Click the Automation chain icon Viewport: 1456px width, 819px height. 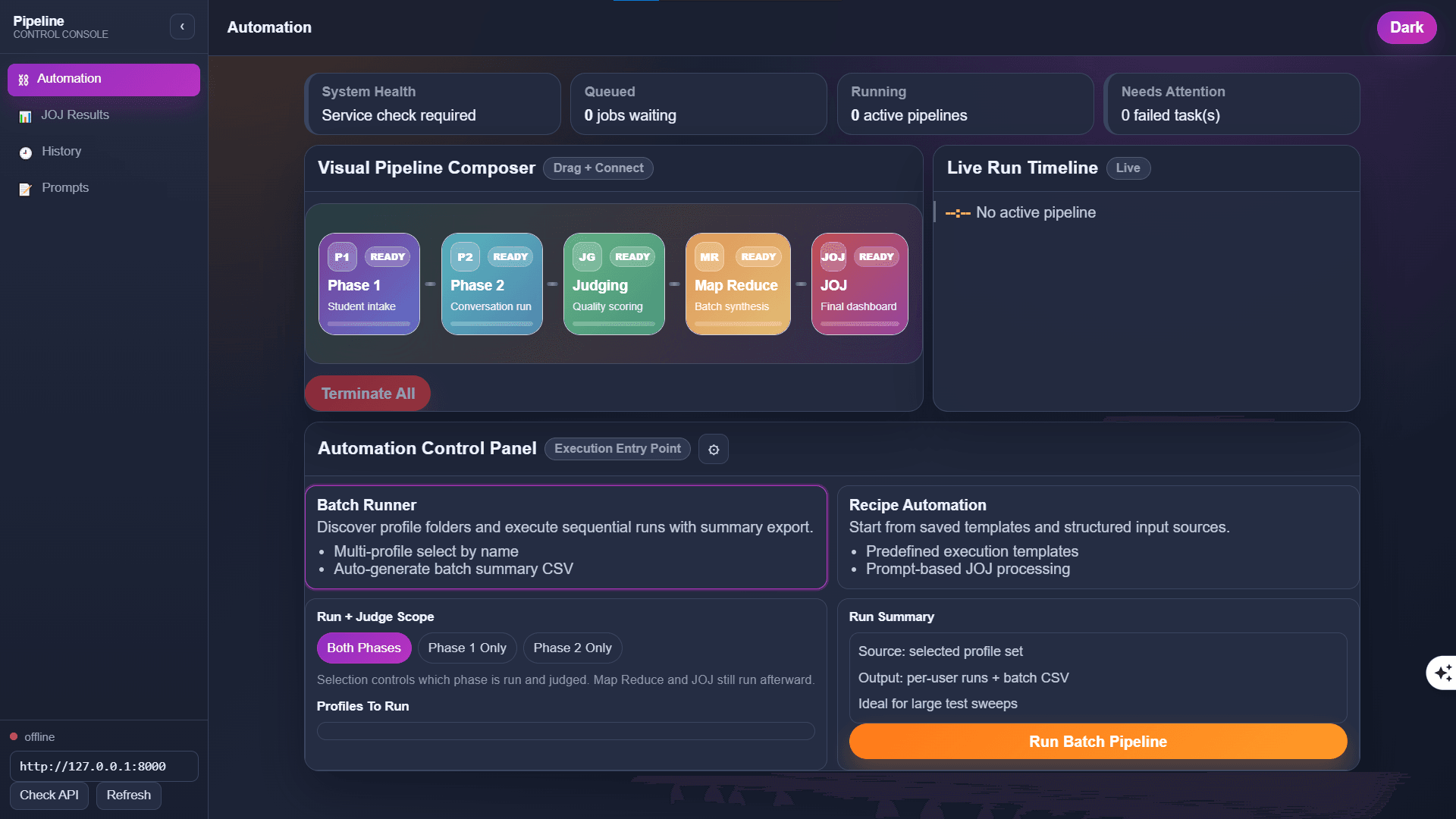24,80
